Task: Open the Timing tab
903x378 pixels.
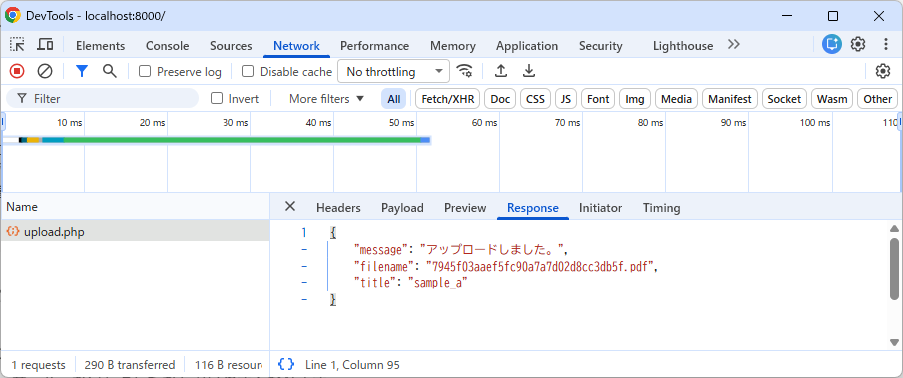Action: pos(661,208)
